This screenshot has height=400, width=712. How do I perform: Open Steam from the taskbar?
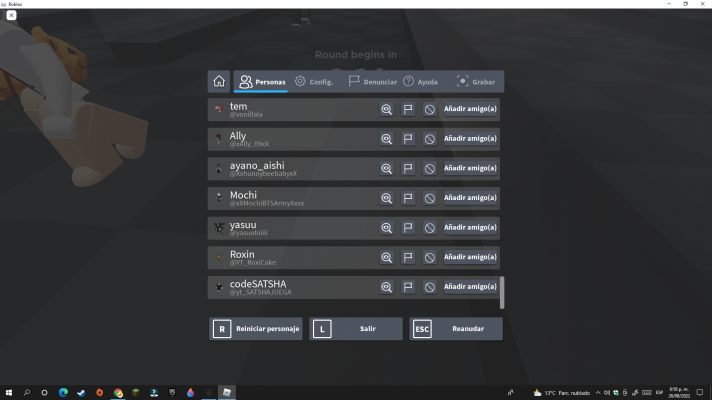(81, 392)
